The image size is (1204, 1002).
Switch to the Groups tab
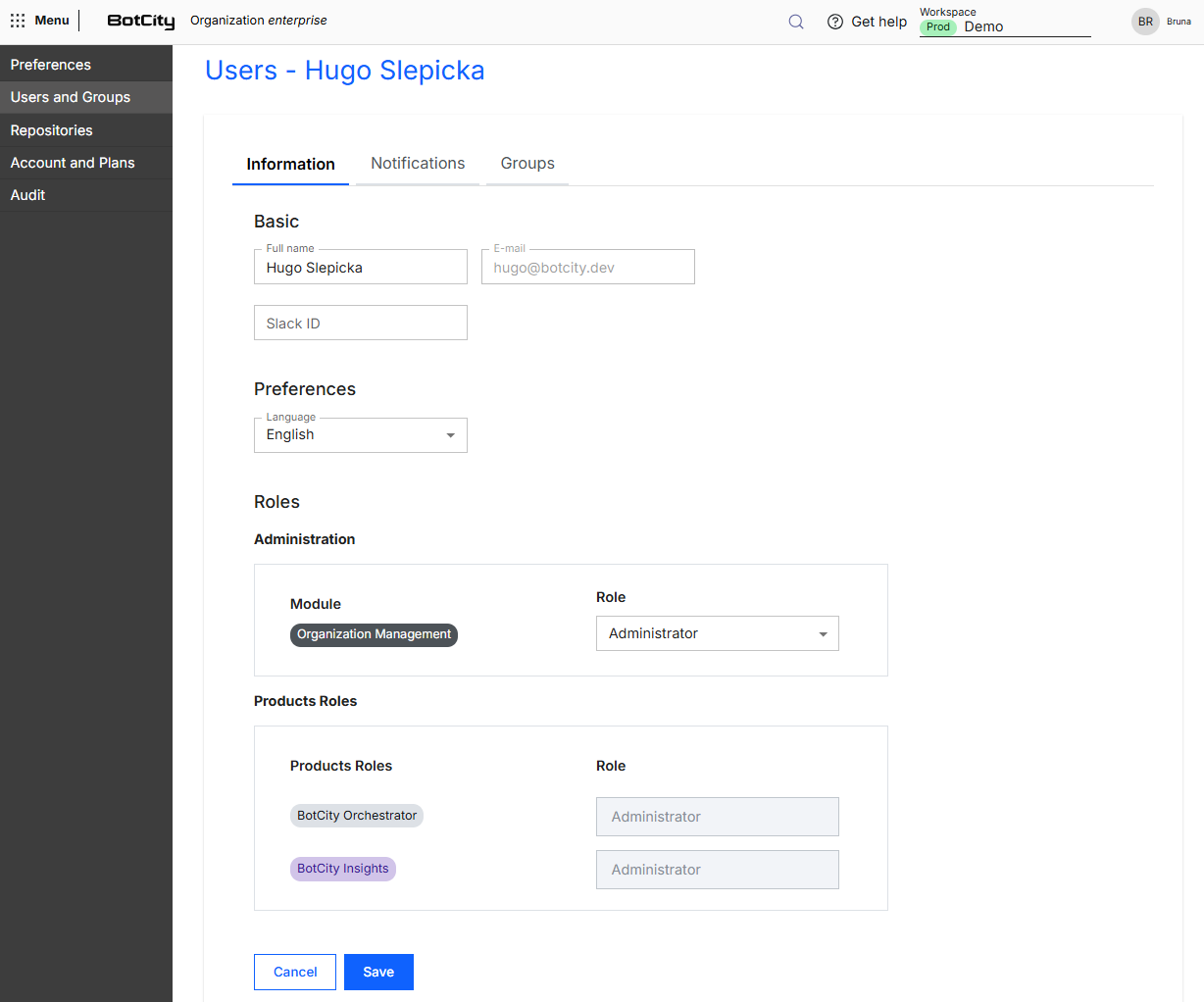pos(527,164)
